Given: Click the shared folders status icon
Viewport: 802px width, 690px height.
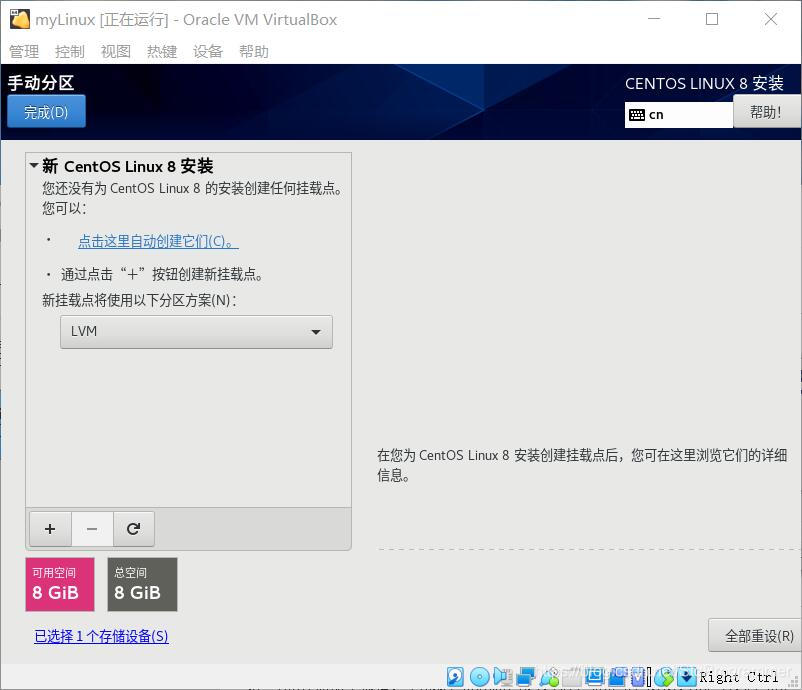Looking at the screenshot, I should (572, 677).
